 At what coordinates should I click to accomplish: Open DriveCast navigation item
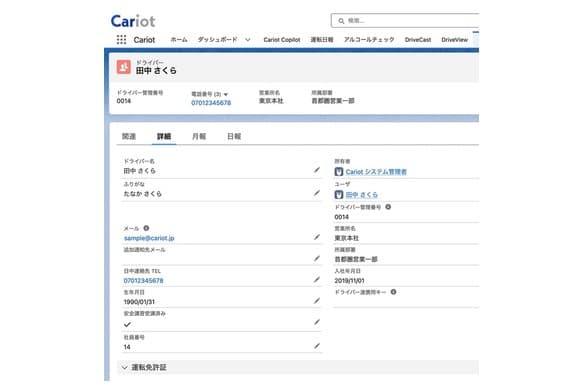tap(418, 40)
